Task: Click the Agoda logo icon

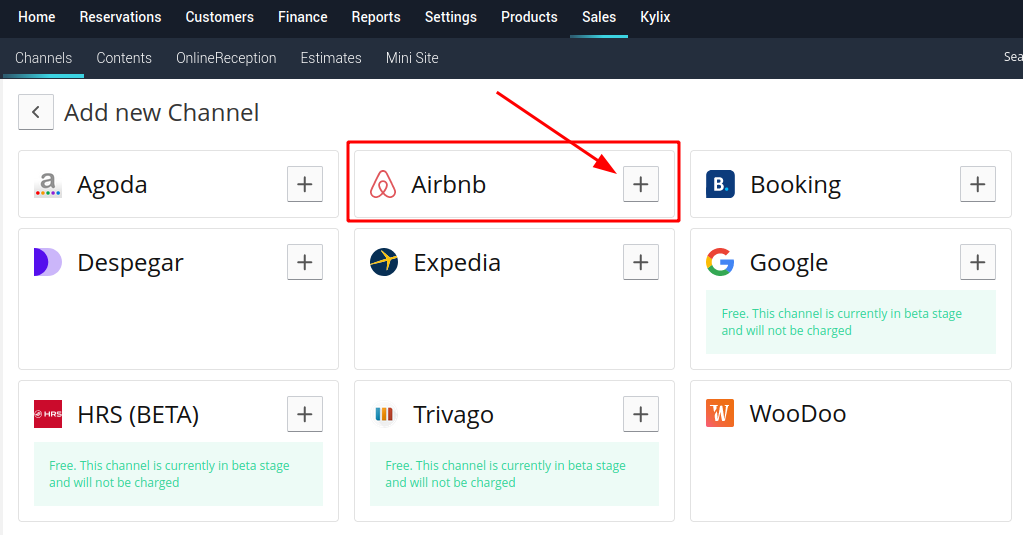Action: point(48,185)
